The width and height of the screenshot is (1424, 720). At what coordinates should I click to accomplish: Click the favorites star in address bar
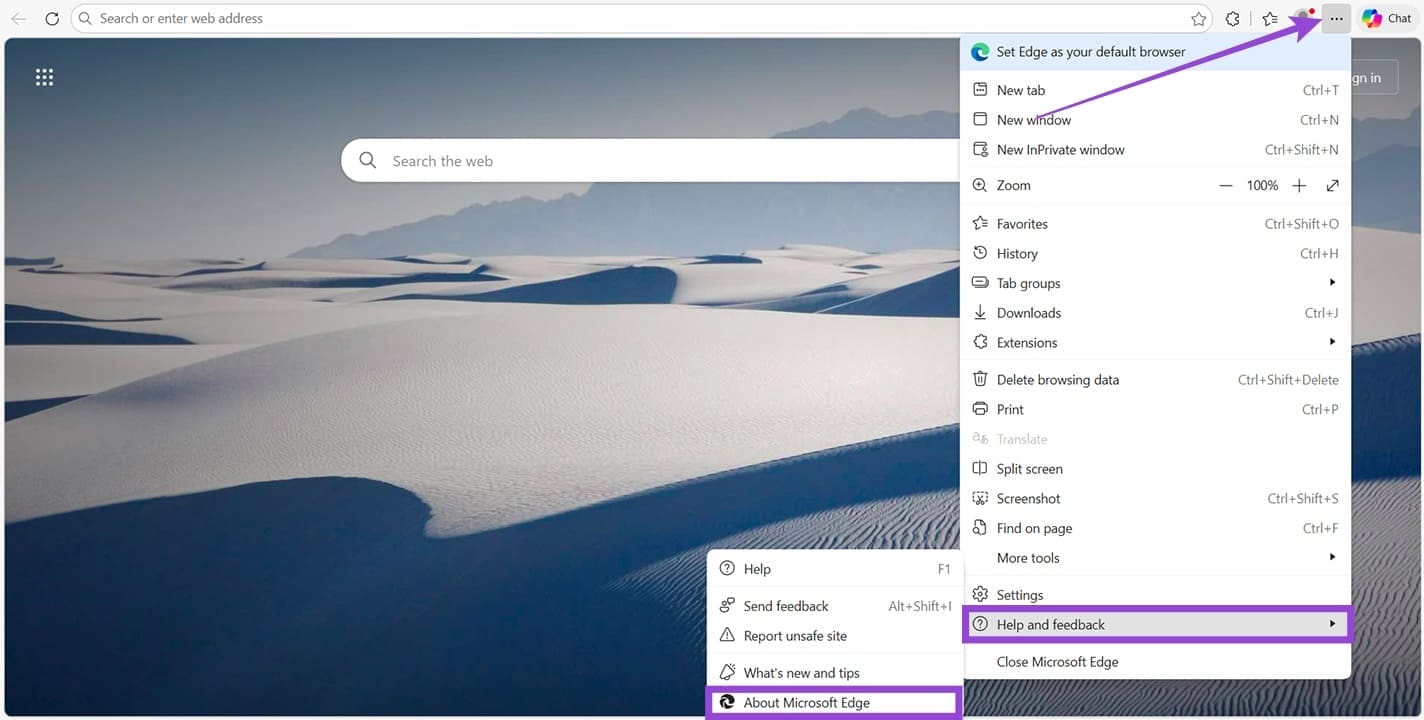[1198, 19]
